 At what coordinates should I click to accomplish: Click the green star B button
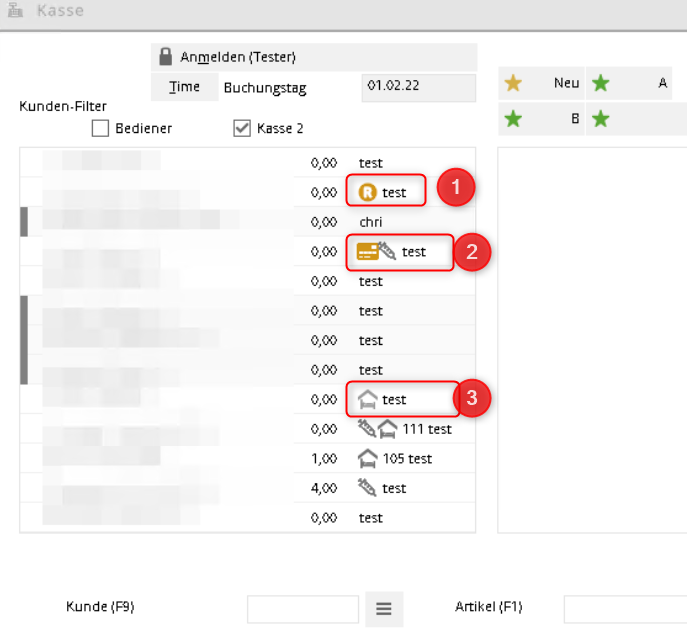point(541,119)
